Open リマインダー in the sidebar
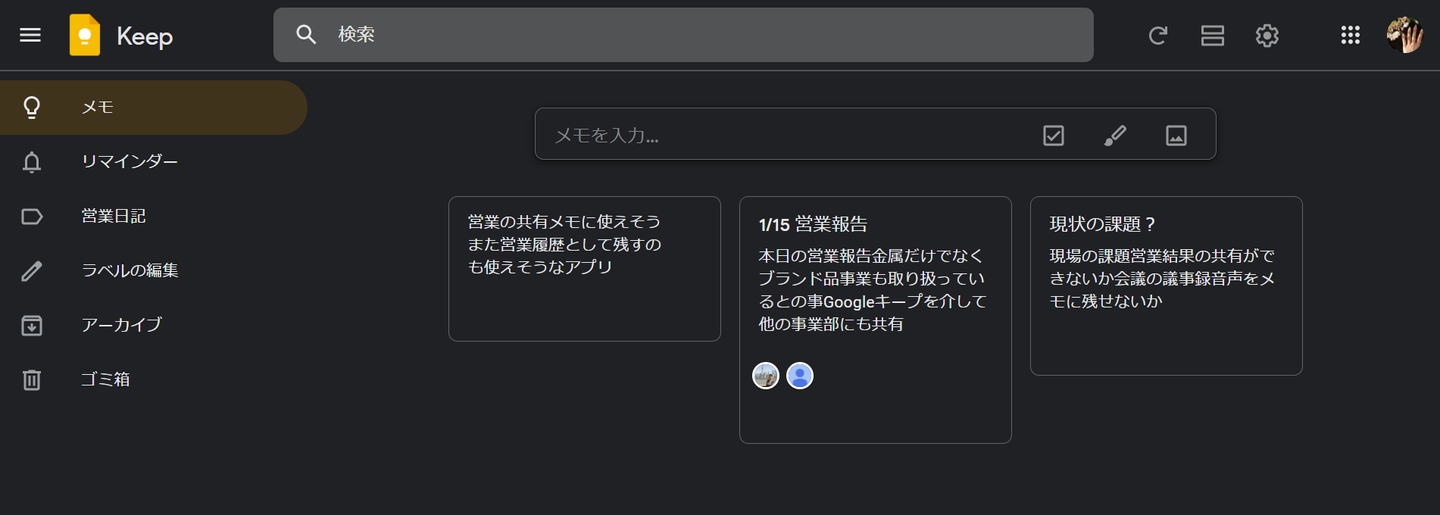Screen dimensions: 1440x515 click(x=130, y=162)
